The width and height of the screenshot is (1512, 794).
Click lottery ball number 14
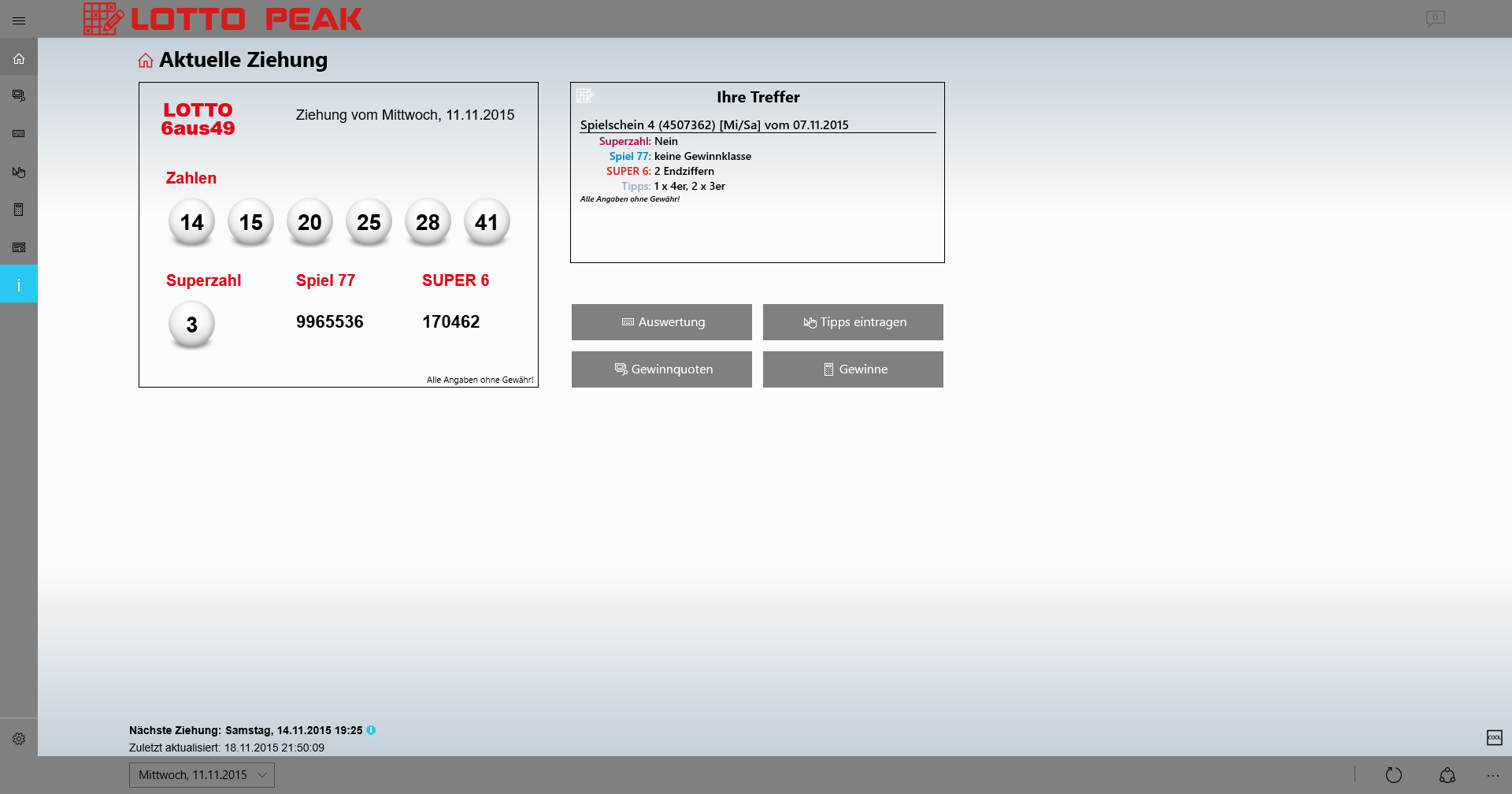coord(191,222)
